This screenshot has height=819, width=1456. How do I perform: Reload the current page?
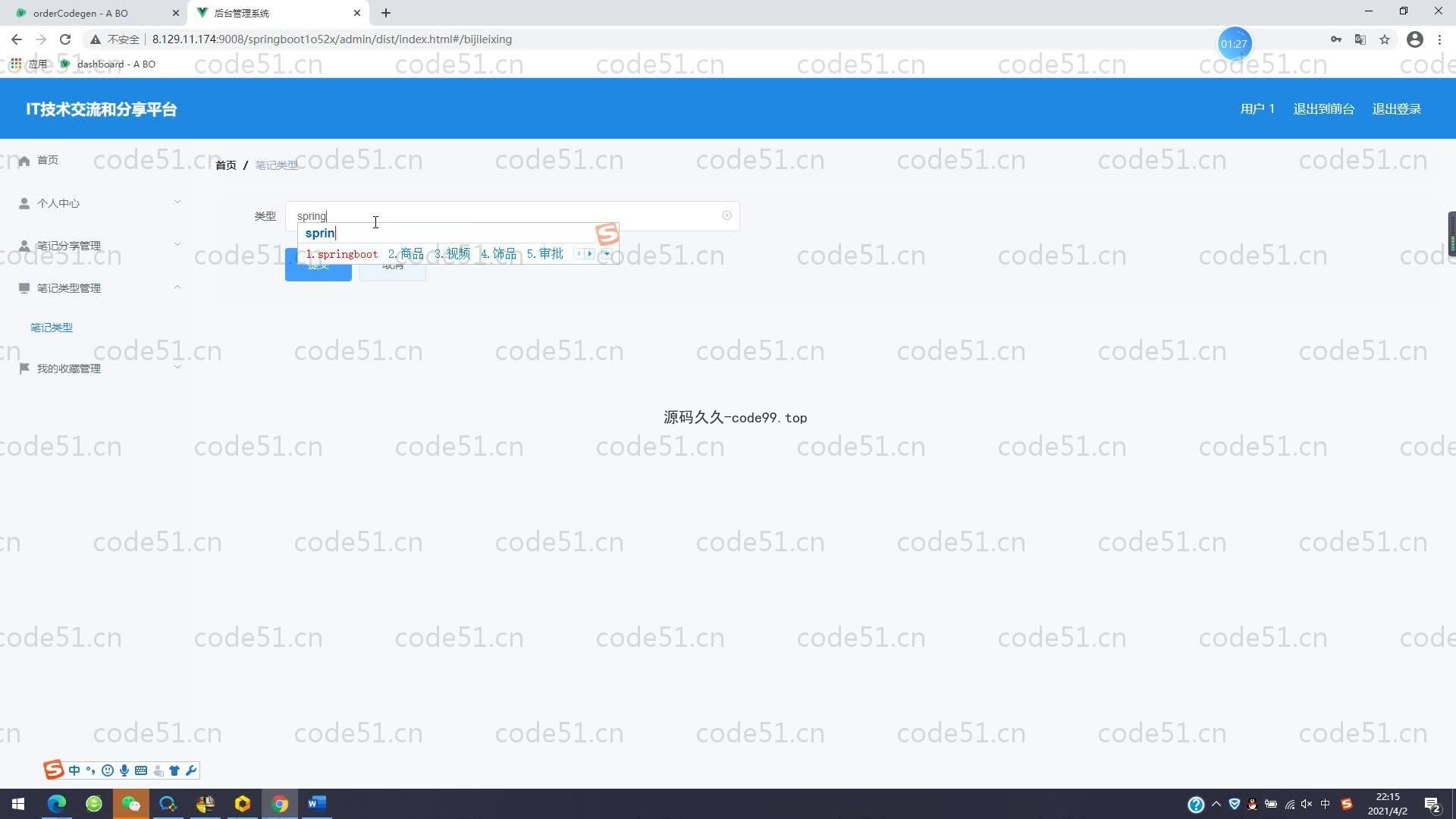point(65,39)
